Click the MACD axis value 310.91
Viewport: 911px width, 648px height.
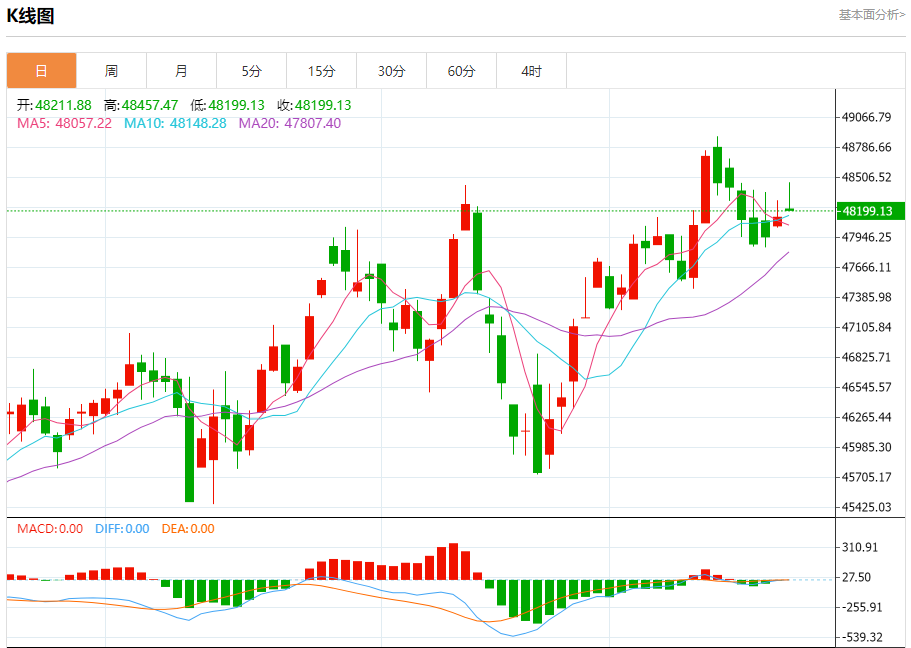tap(860, 547)
